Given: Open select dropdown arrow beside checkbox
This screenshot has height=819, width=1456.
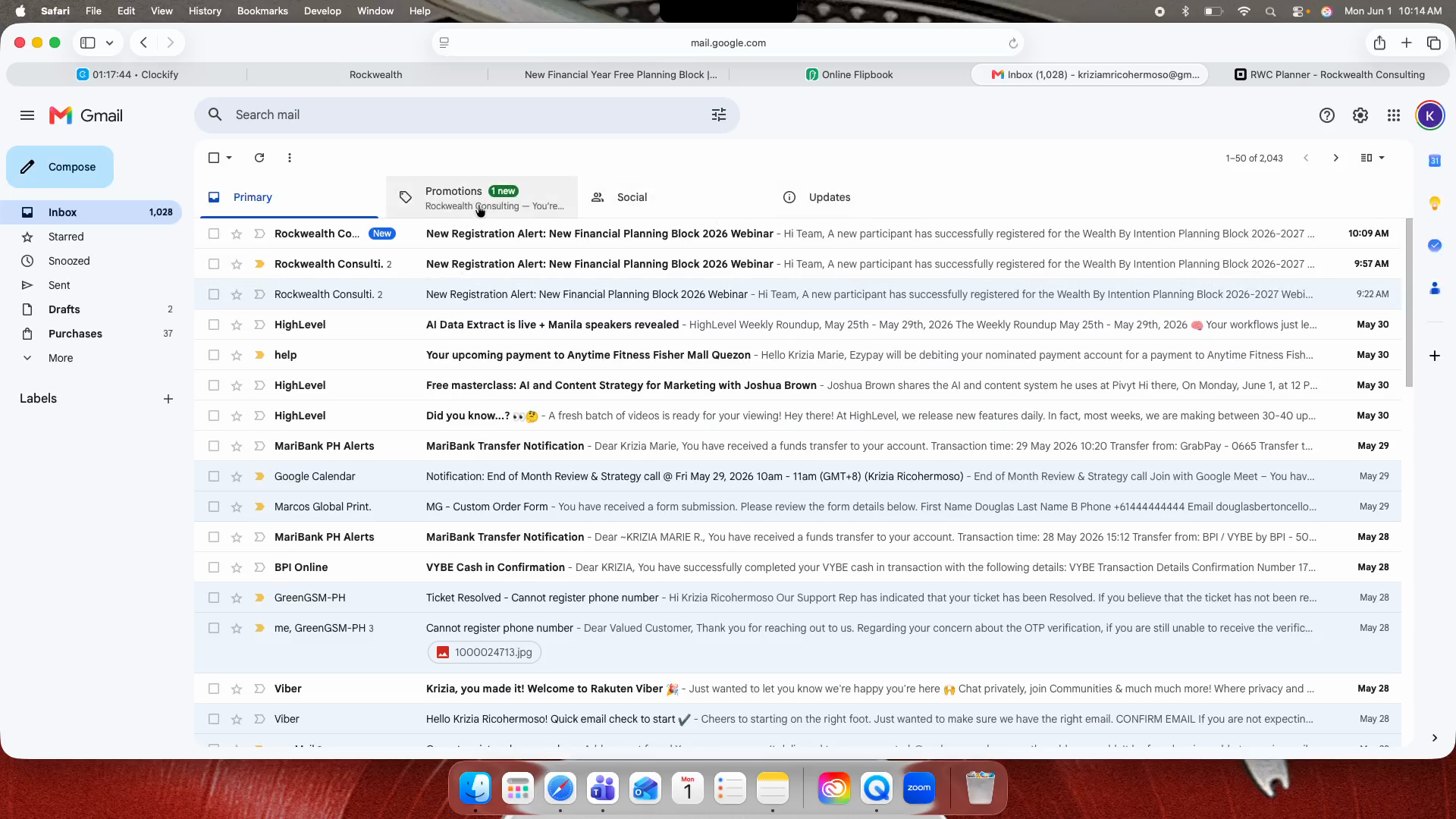Looking at the screenshot, I should click(x=229, y=158).
